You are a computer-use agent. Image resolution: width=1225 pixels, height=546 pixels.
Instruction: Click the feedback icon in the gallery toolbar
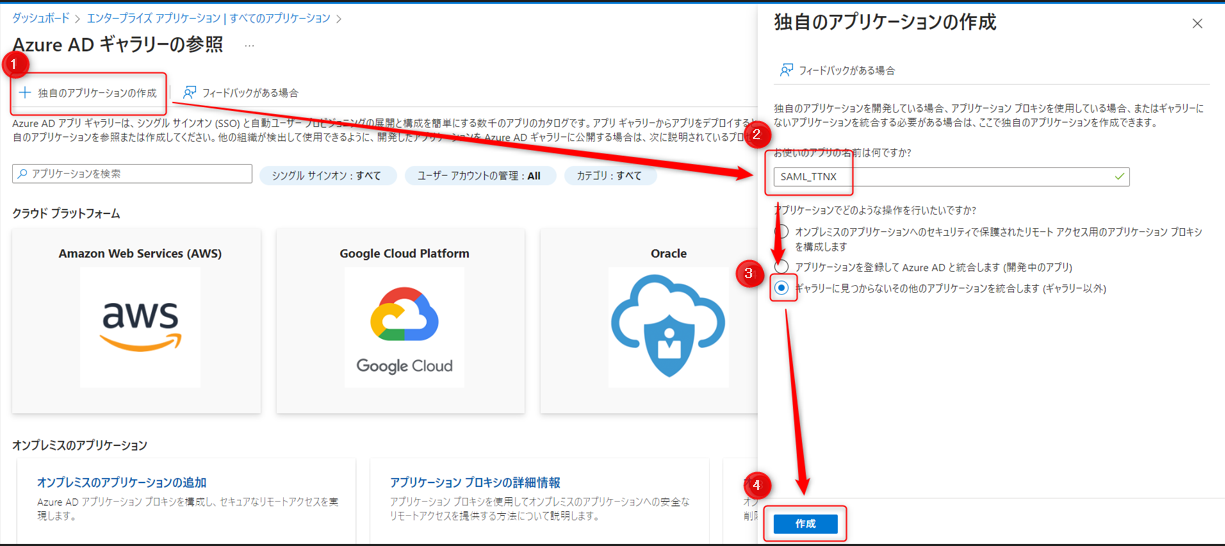point(189,93)
